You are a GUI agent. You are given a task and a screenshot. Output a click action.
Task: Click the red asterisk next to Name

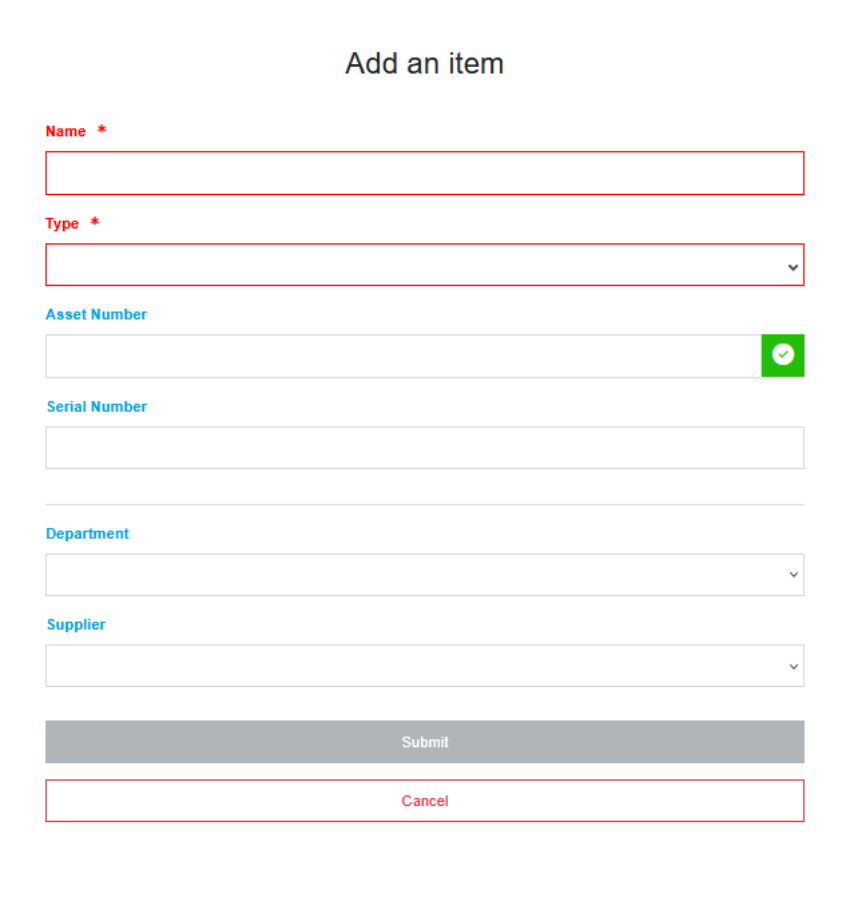tap(102, 130)
